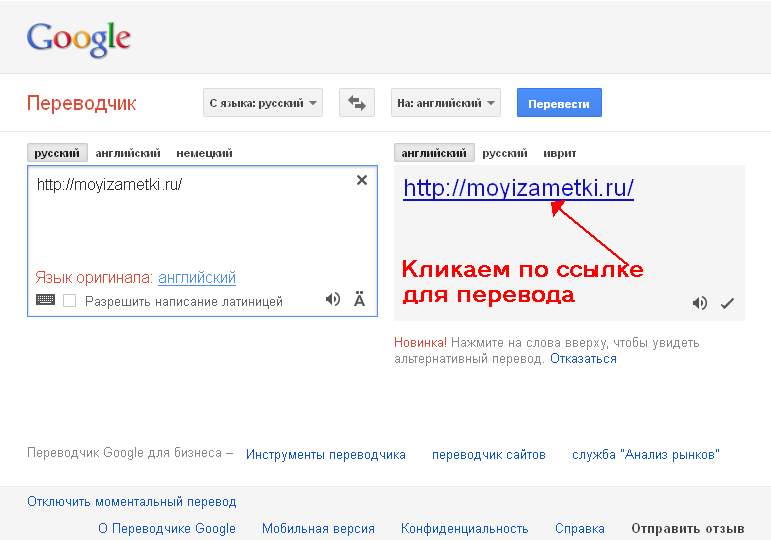The image size is (771, 540).
Task: Select source tab 'английский'
Action: pyautogui.click(x=128, y=153)
